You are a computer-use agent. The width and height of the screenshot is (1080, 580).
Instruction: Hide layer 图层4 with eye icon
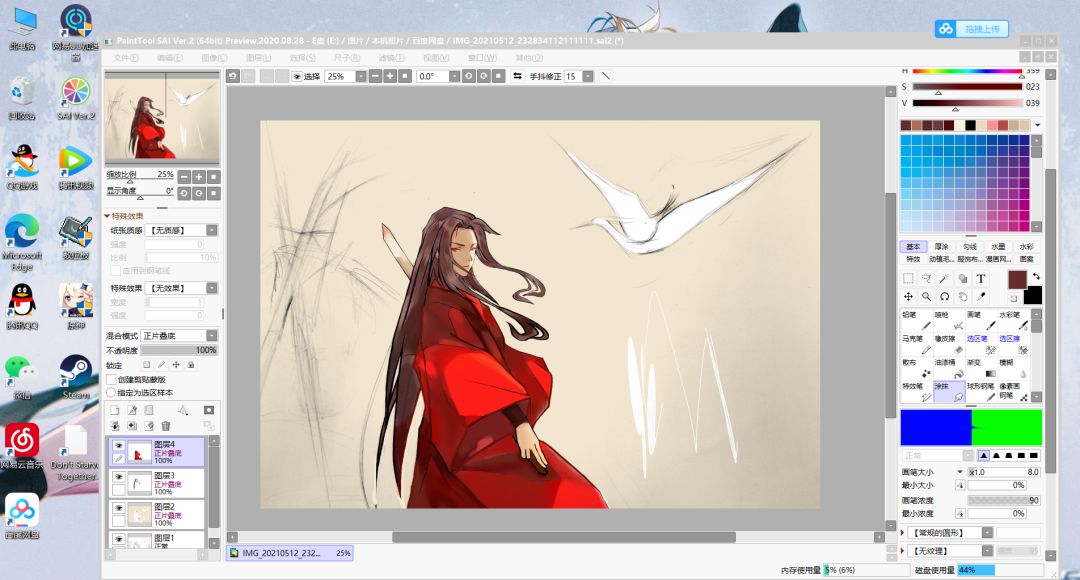[x=118, y=446]
